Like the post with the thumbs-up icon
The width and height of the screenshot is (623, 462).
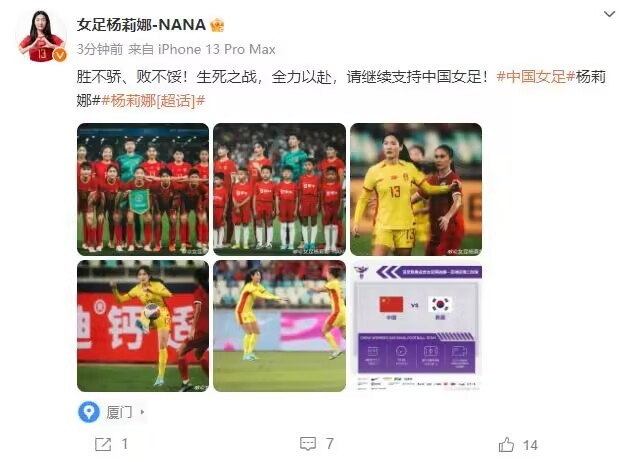[506, 444]
